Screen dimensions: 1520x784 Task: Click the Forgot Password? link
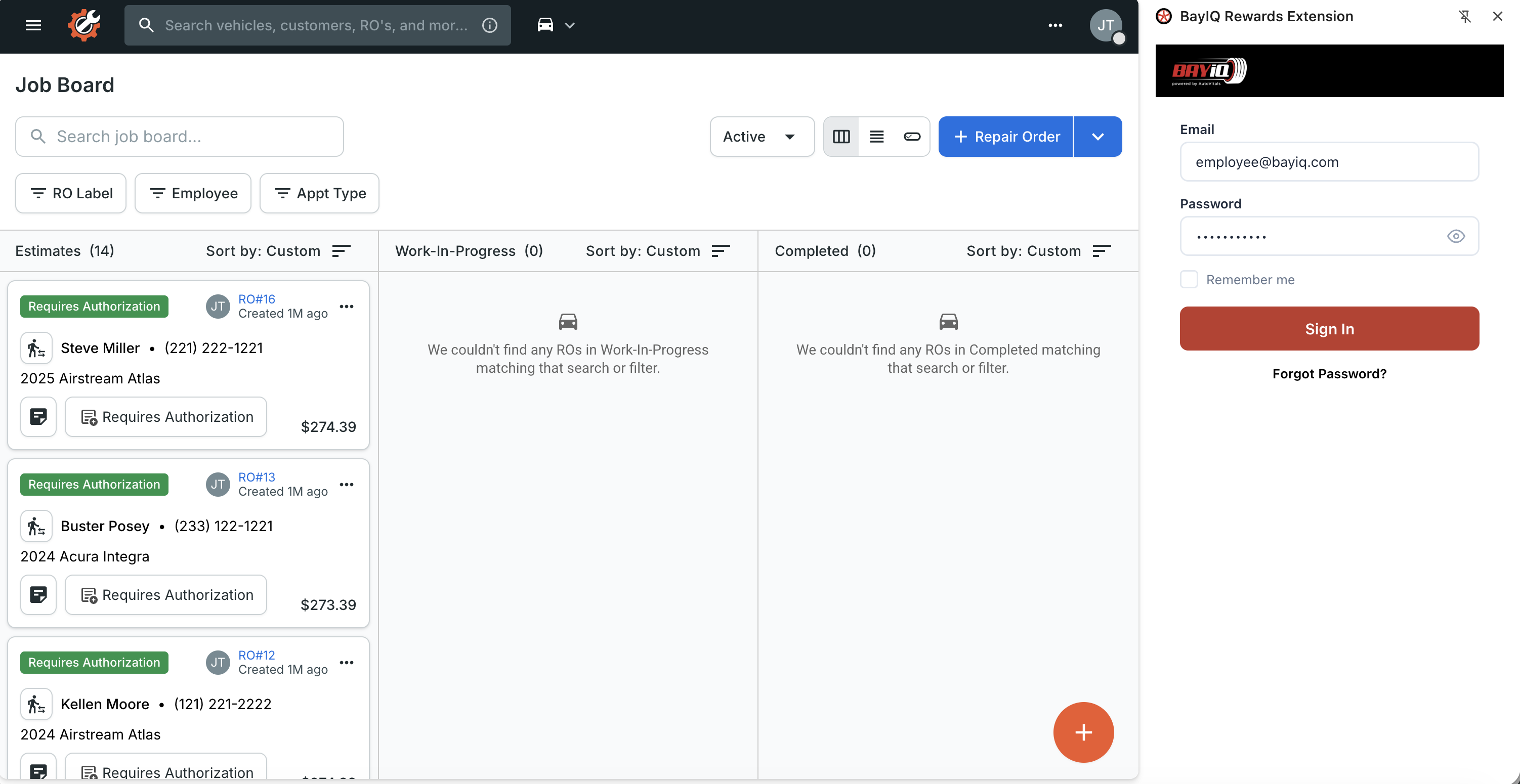pyautogui.click(x=1329, y=373)
